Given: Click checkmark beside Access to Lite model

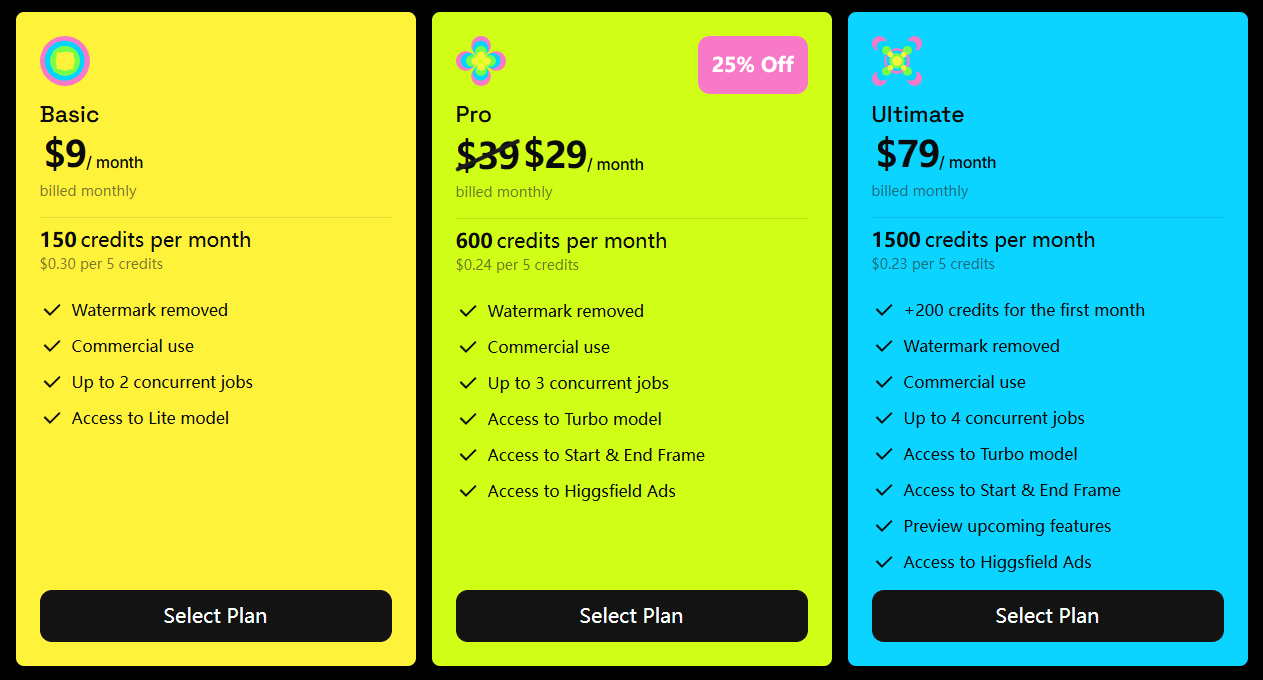Looking at the screenshot, I should pos(52,418).
